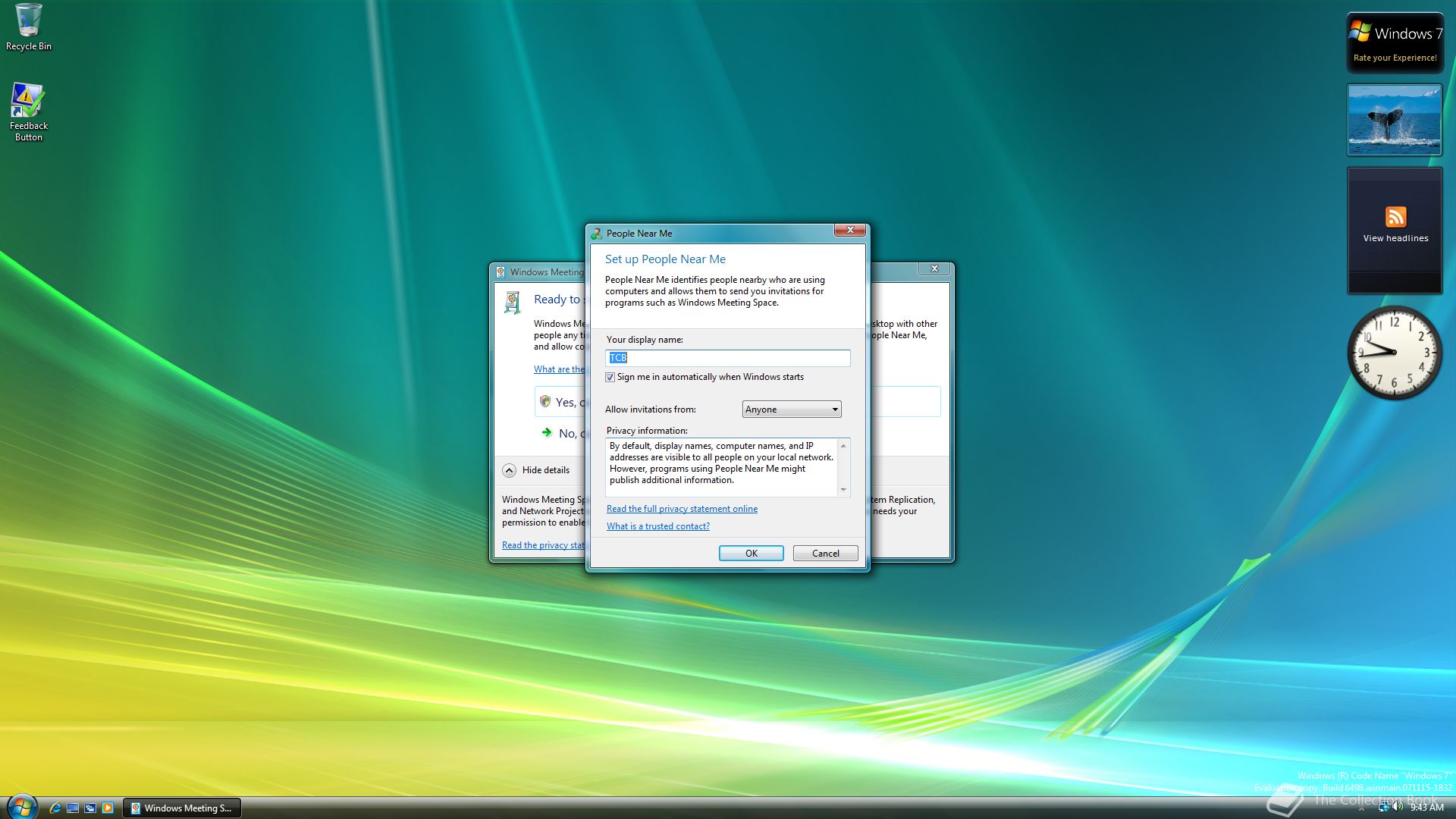
Task: Click the Your display name text field
Action: point(728,358)
